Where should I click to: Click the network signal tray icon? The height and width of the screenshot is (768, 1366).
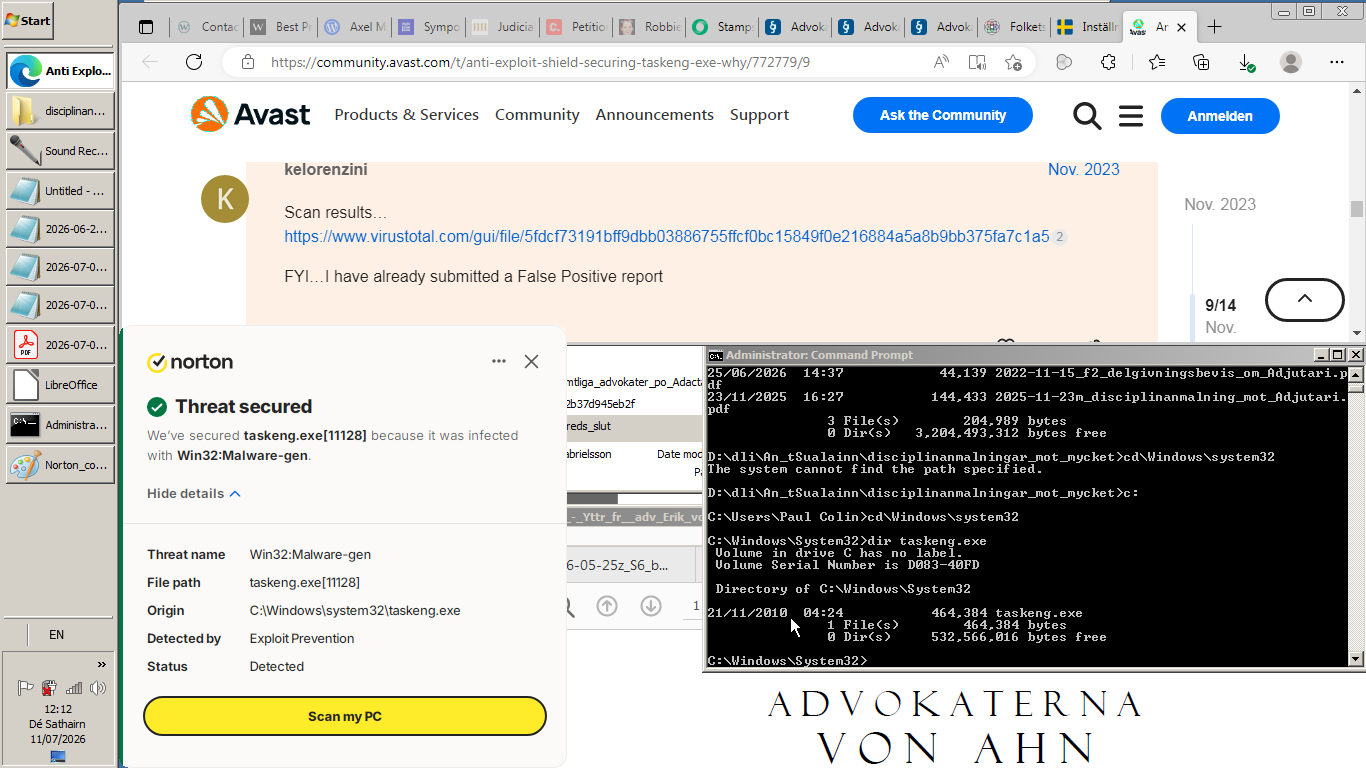point(74,688)
